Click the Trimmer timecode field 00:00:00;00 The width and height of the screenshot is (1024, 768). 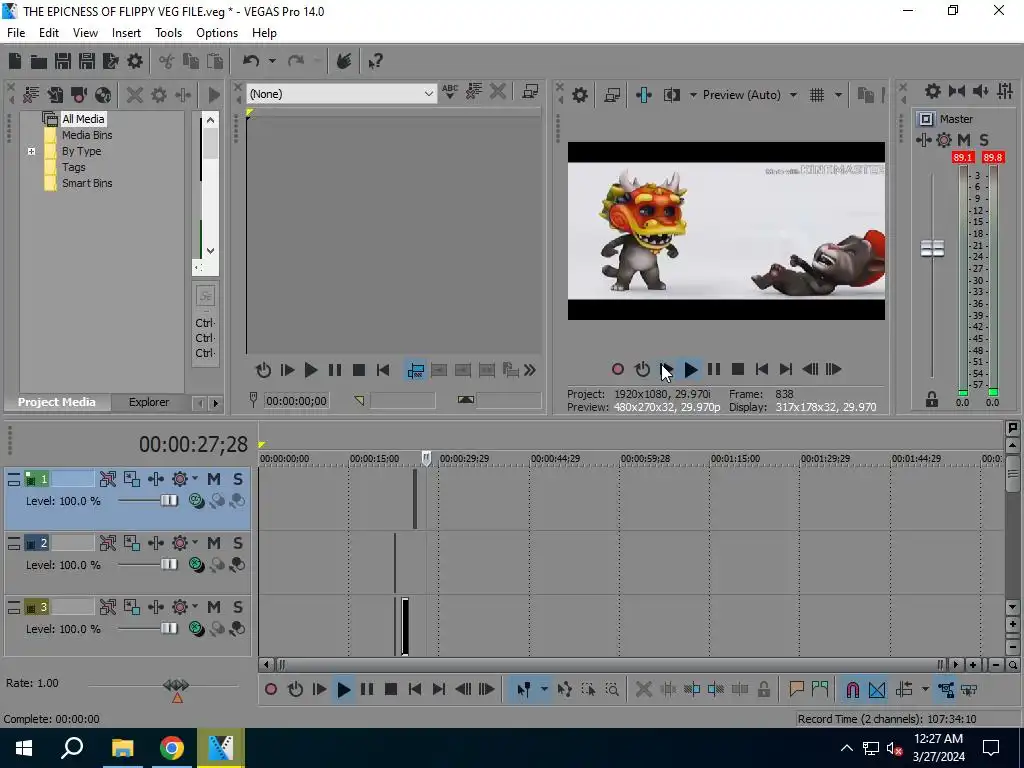pos(296,401)
